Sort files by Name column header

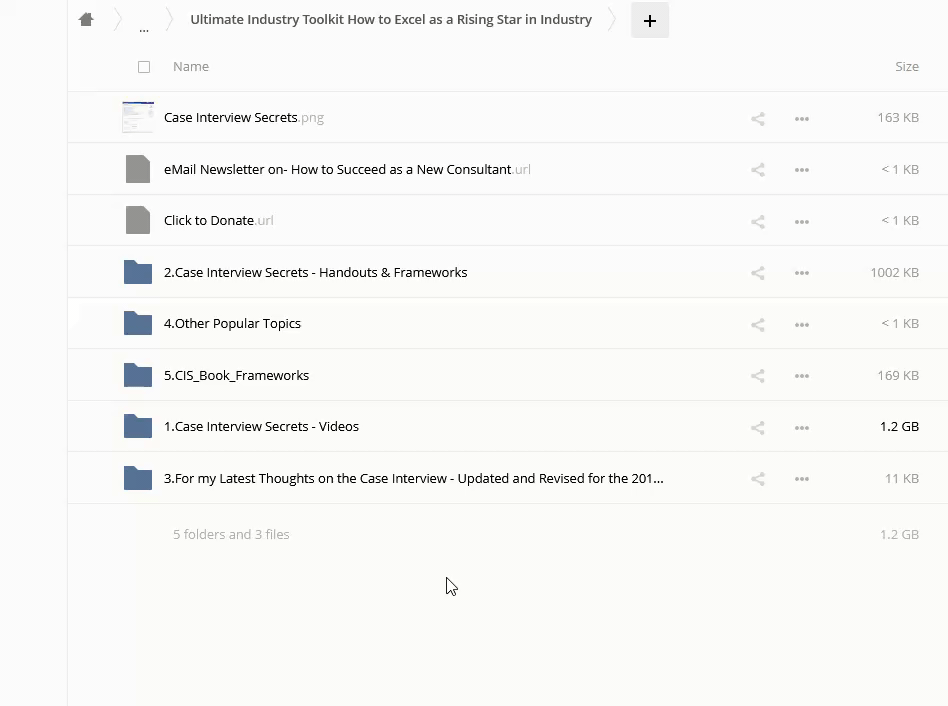tap(191, 67)
